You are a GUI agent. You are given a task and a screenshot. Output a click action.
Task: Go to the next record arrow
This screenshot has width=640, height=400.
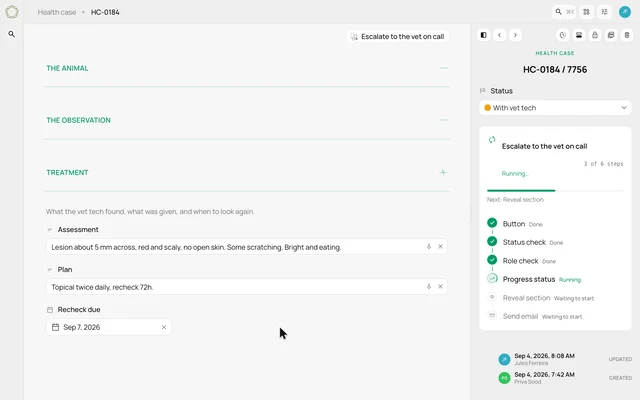[x=516, y=35]
